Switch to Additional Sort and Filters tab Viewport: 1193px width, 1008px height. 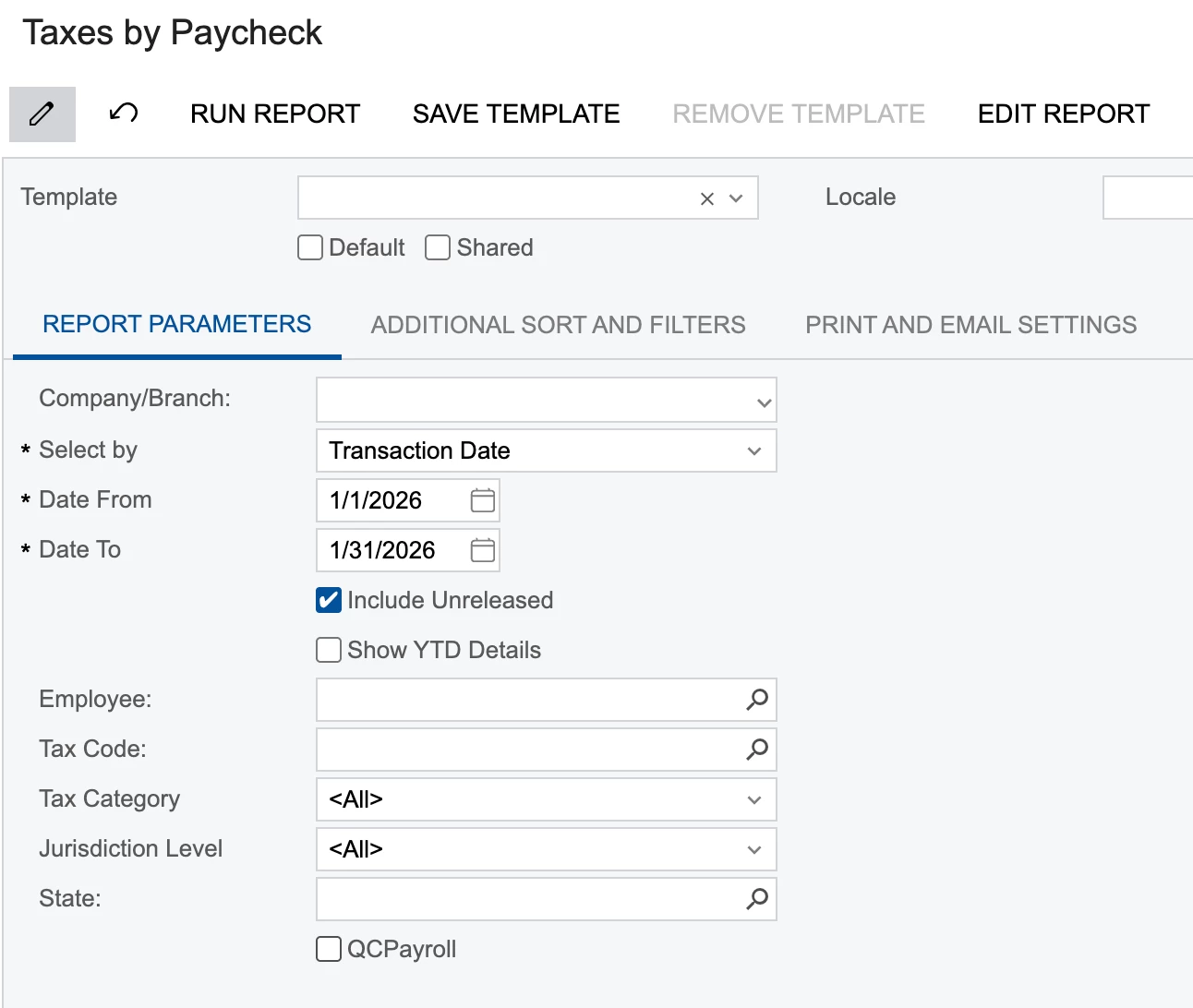coord(558,325)
